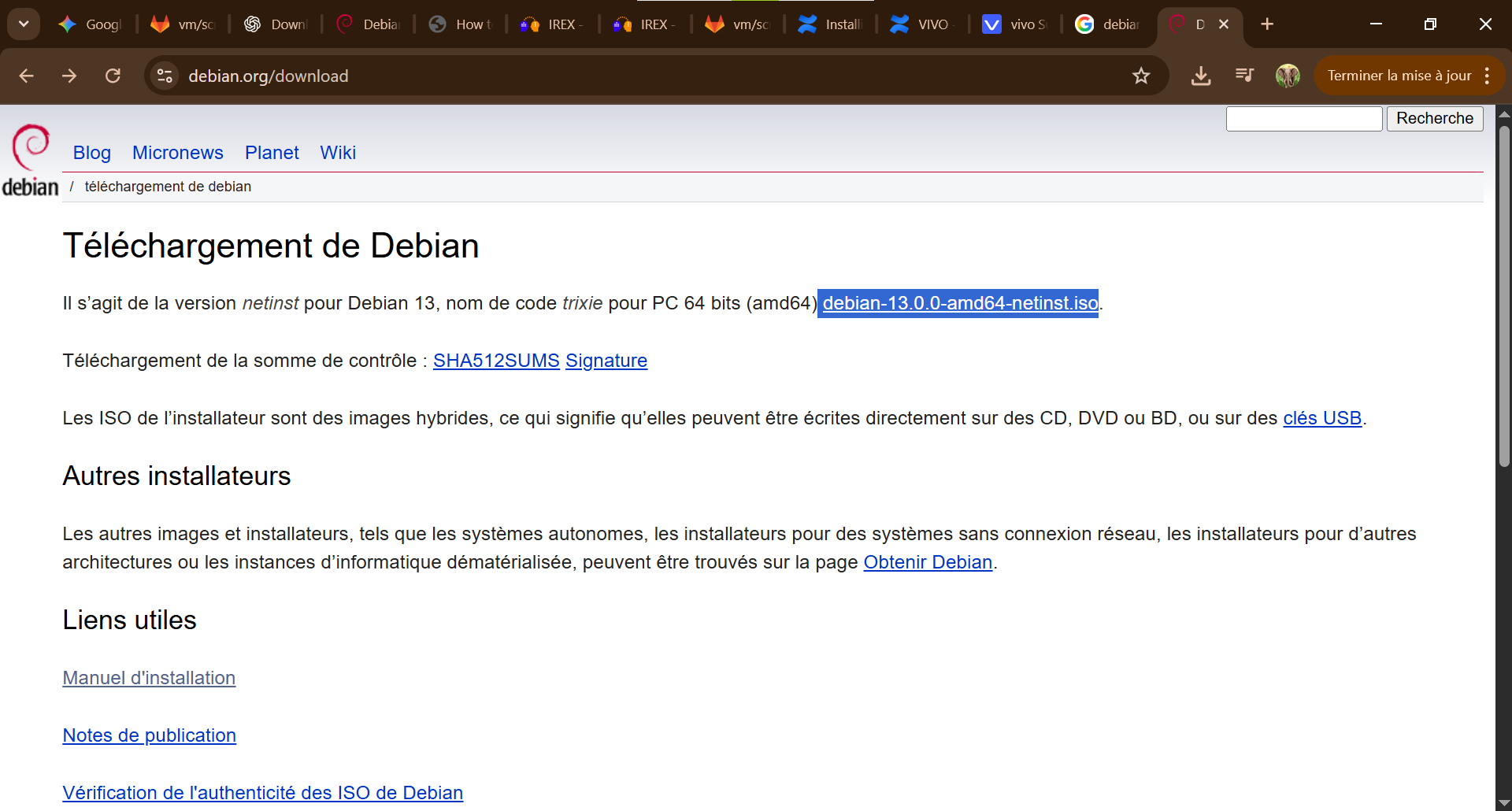Image resolution: width=1512 pixels, height=811 pixels.
Task: Open the Planet link
Action: click(272, 153)
